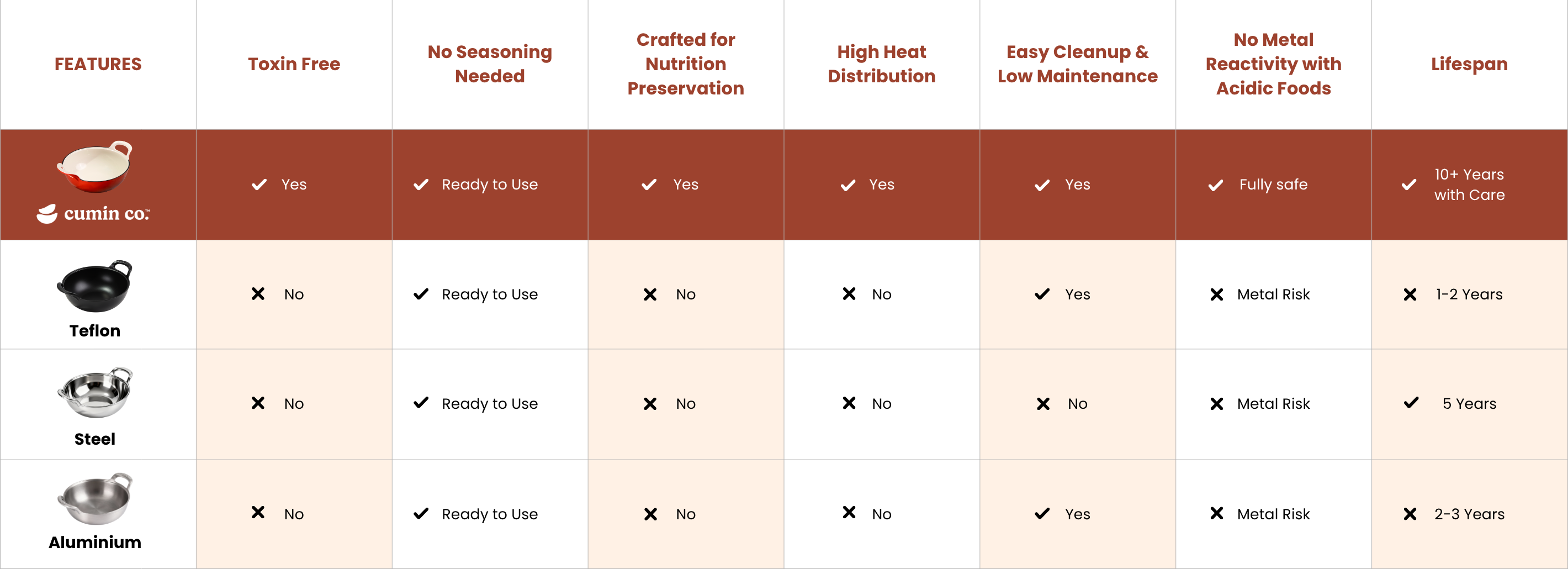Click the X icon in Steel Easy Cleanup cell
The height and width of the screenshot is (569, 1568).
pyautogui.click(x=1043, y=404)
